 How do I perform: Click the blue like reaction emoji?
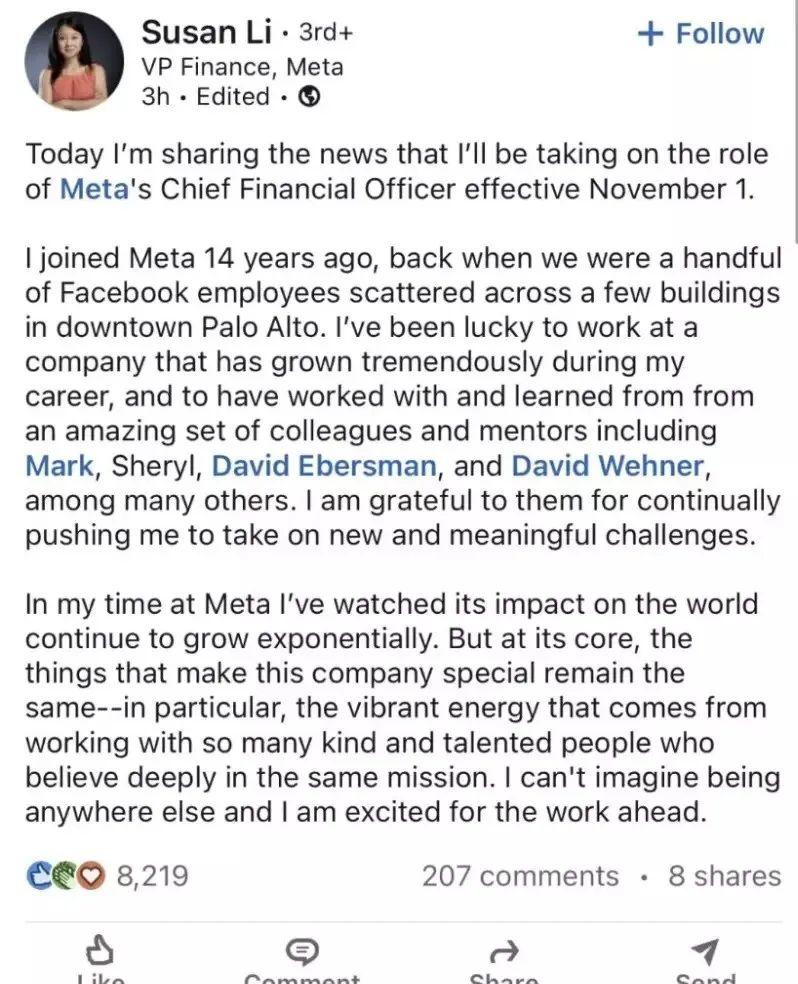click(x=39, y=876)
